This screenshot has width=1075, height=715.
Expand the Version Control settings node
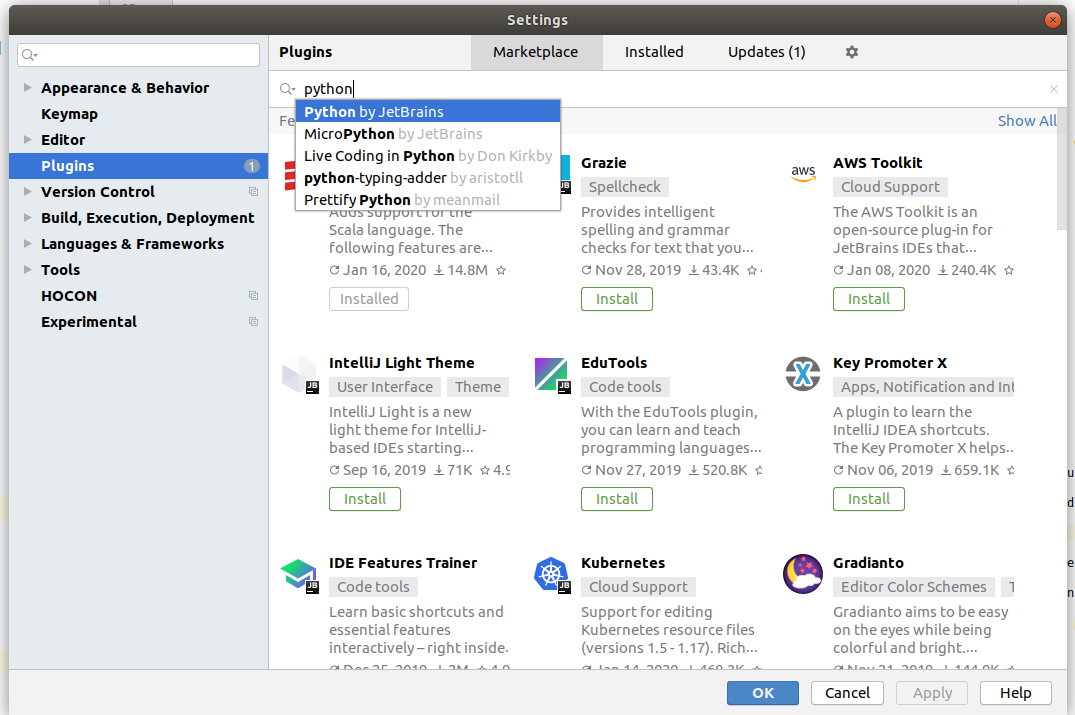pos(27,192)
